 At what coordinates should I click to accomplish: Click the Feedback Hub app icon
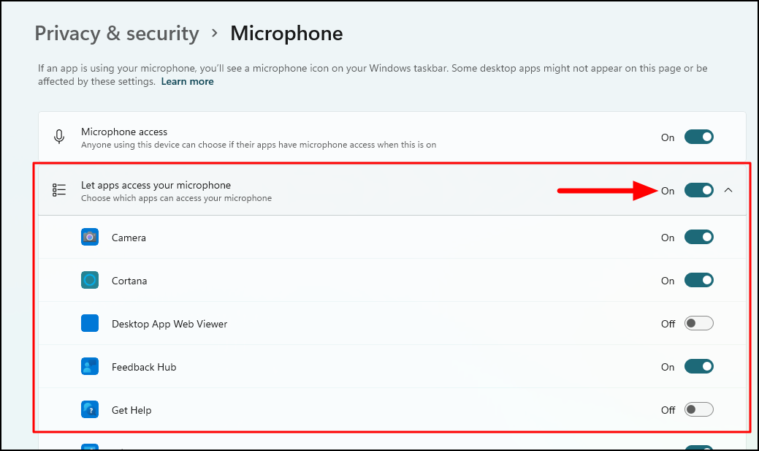[90, 367]
